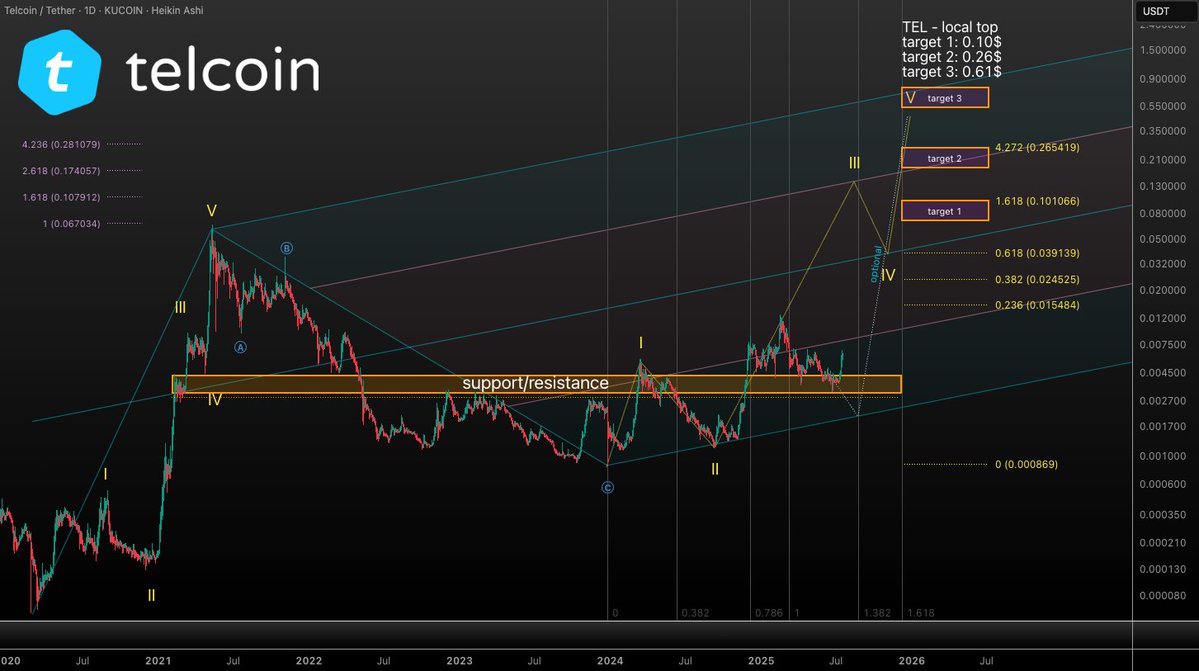Select Fib label '1.618 (0.107912)'
Image resolution: width=1199 pixels, height=671 pixels.
point(61,197)
